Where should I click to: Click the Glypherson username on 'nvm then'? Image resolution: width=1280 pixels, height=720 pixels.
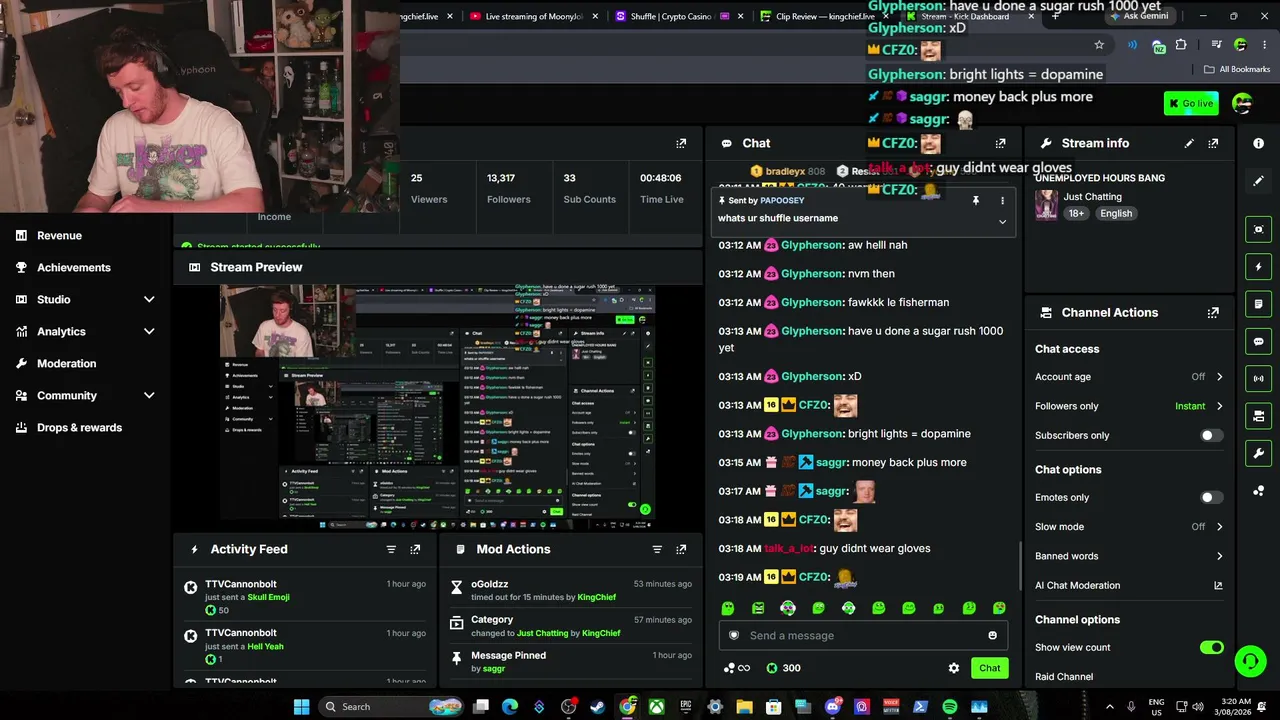[811, 273]
